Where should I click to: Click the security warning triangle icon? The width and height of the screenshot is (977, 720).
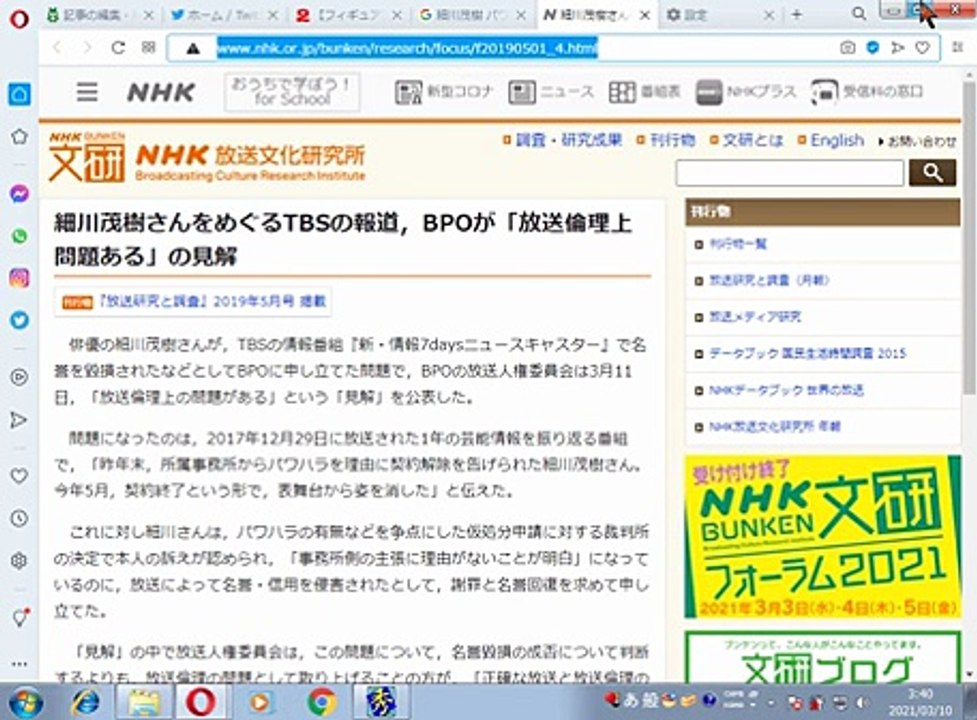(x=193, y=48)
